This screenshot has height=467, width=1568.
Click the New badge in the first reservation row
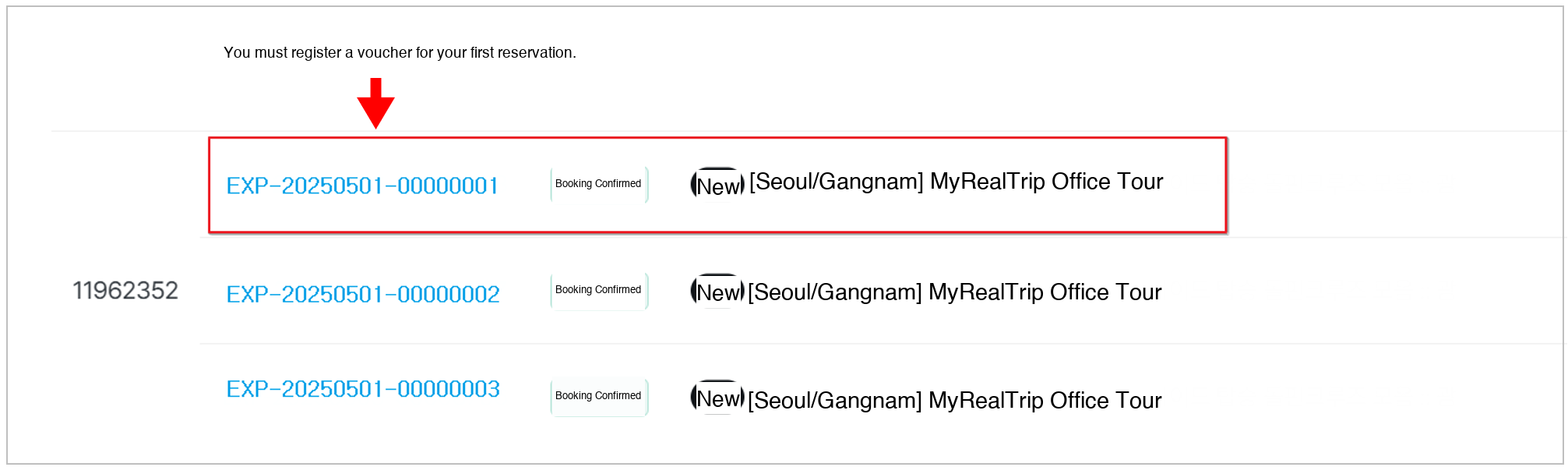tap(717, 185)
